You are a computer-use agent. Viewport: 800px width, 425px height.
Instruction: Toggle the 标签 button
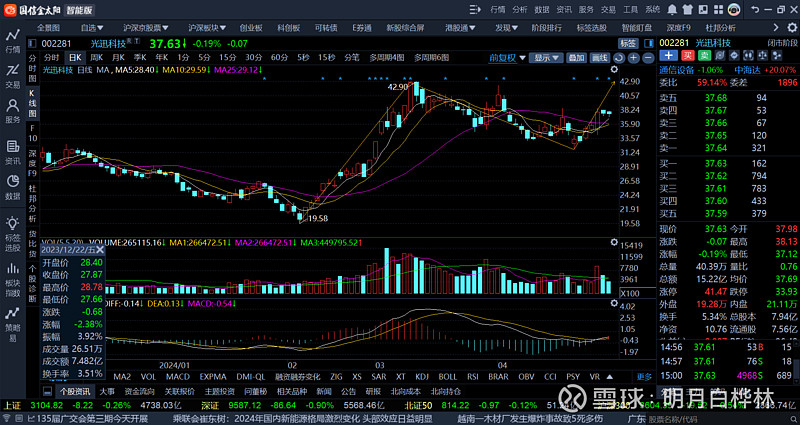pos(628,43)
